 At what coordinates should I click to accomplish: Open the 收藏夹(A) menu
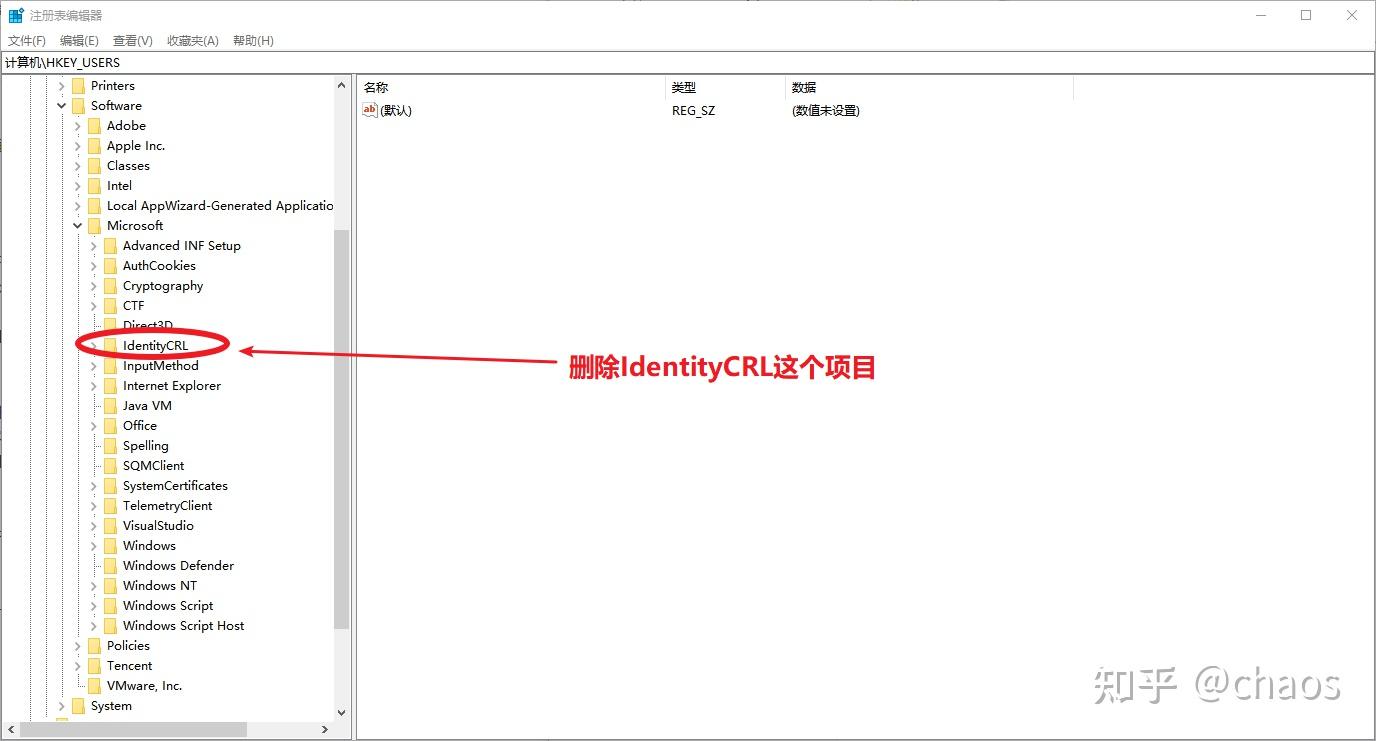(192, 41)
